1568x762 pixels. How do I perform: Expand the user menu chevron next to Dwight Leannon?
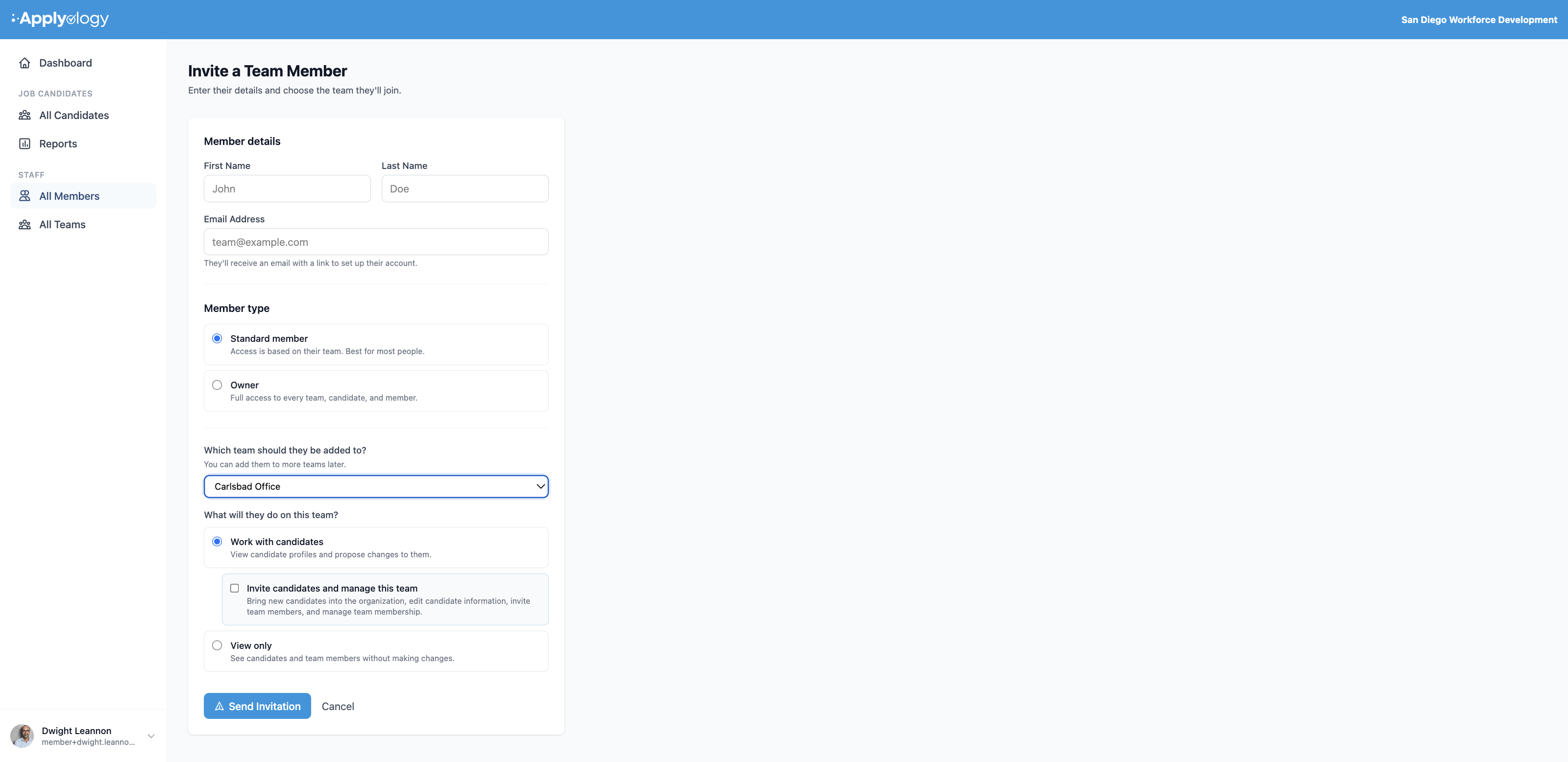tap(151, 736)
